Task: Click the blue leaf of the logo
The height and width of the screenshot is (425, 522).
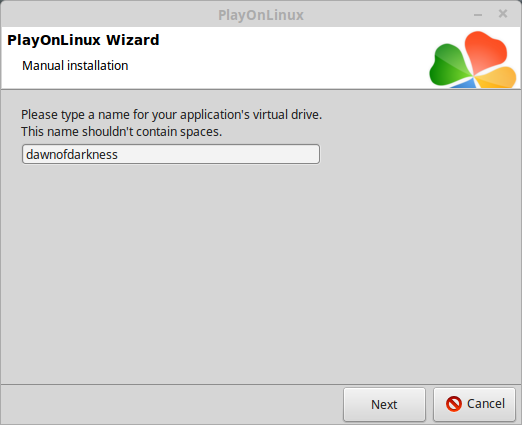Action: (x=466, y=84)
